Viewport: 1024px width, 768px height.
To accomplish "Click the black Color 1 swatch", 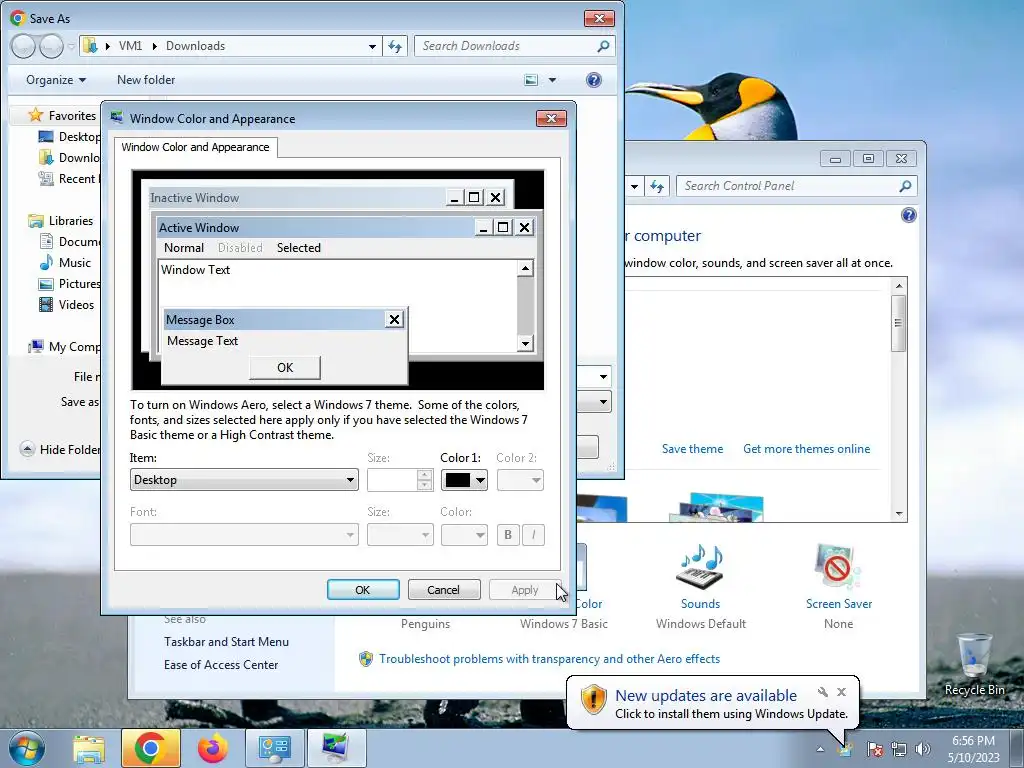I will [x=457, y=480].
